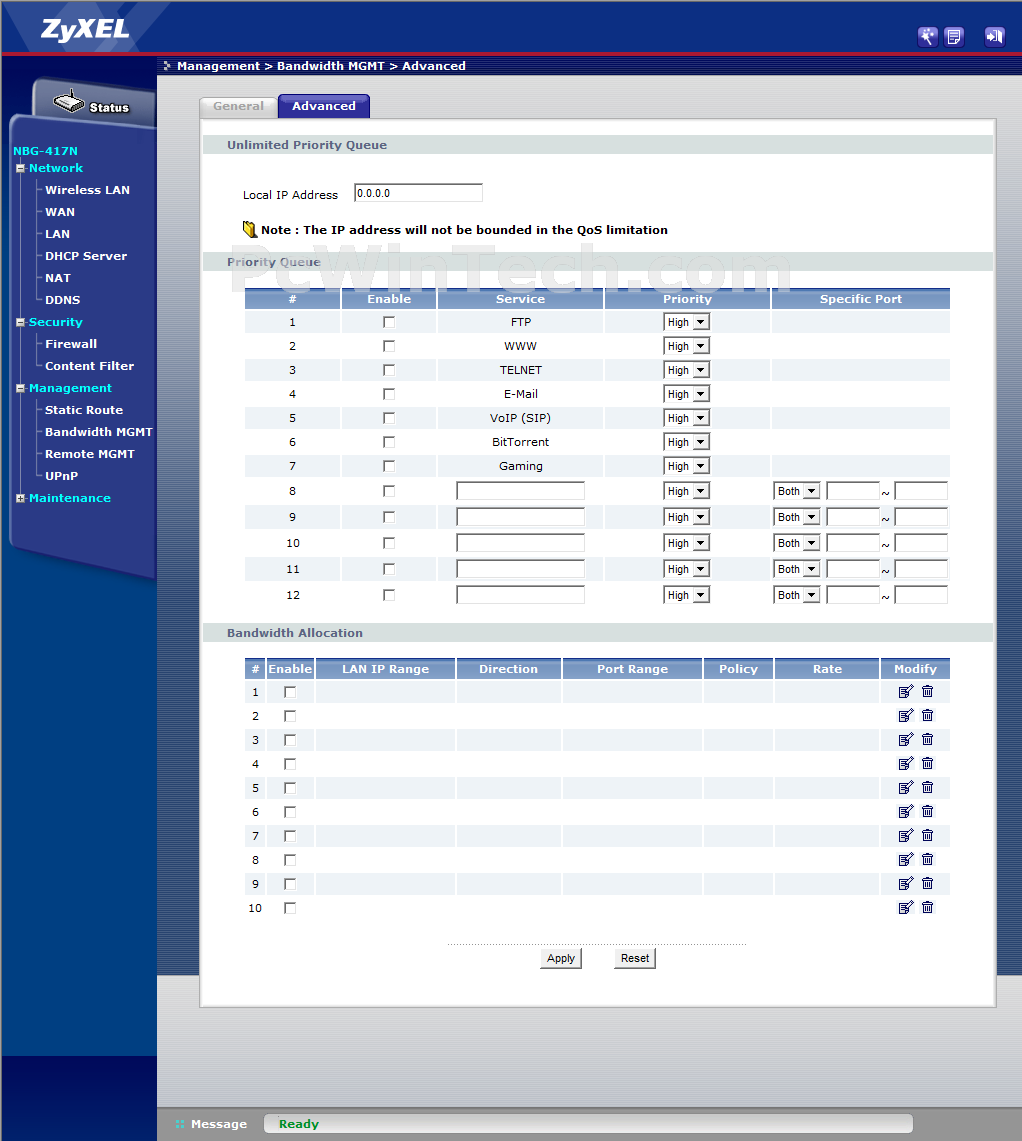This screenshot has height=1141, width=1022.
Task: Open the Both protocol dropdown in row 8
Action: click(797, 491)
